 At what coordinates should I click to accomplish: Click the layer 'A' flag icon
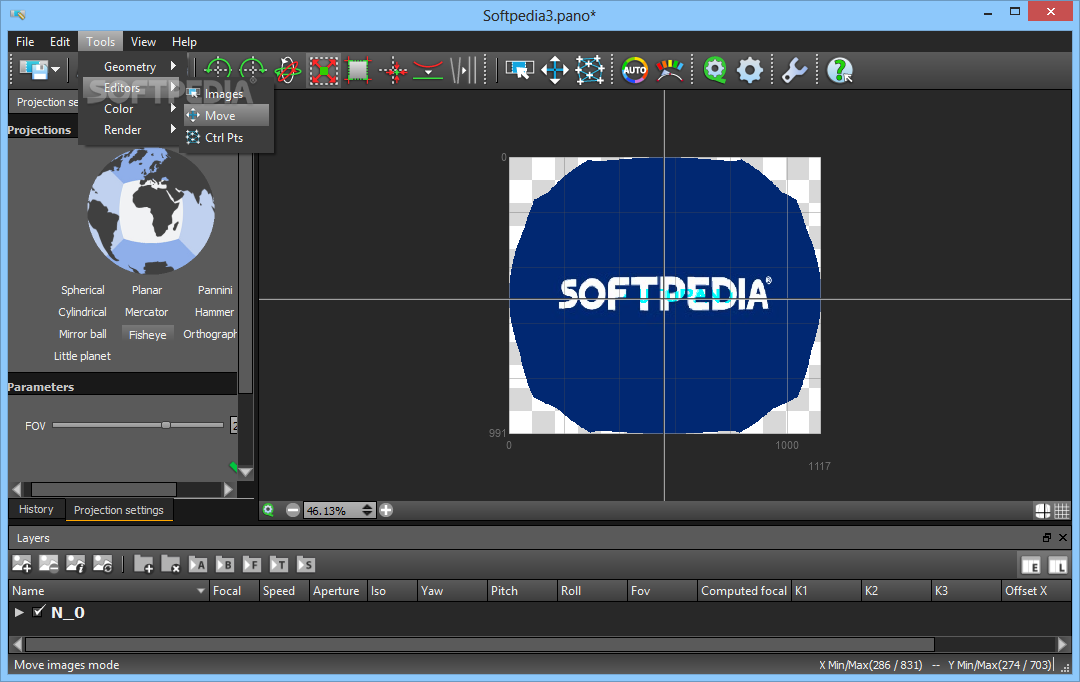(x=198, y=564)
